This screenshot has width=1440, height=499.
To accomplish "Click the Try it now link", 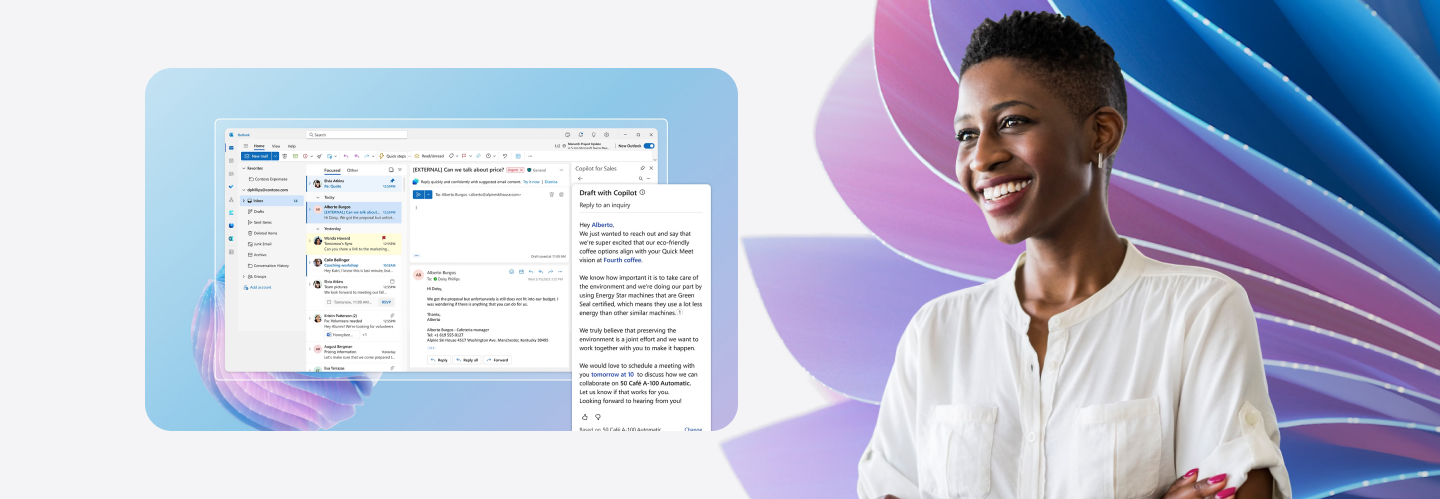I will point(531,182).
